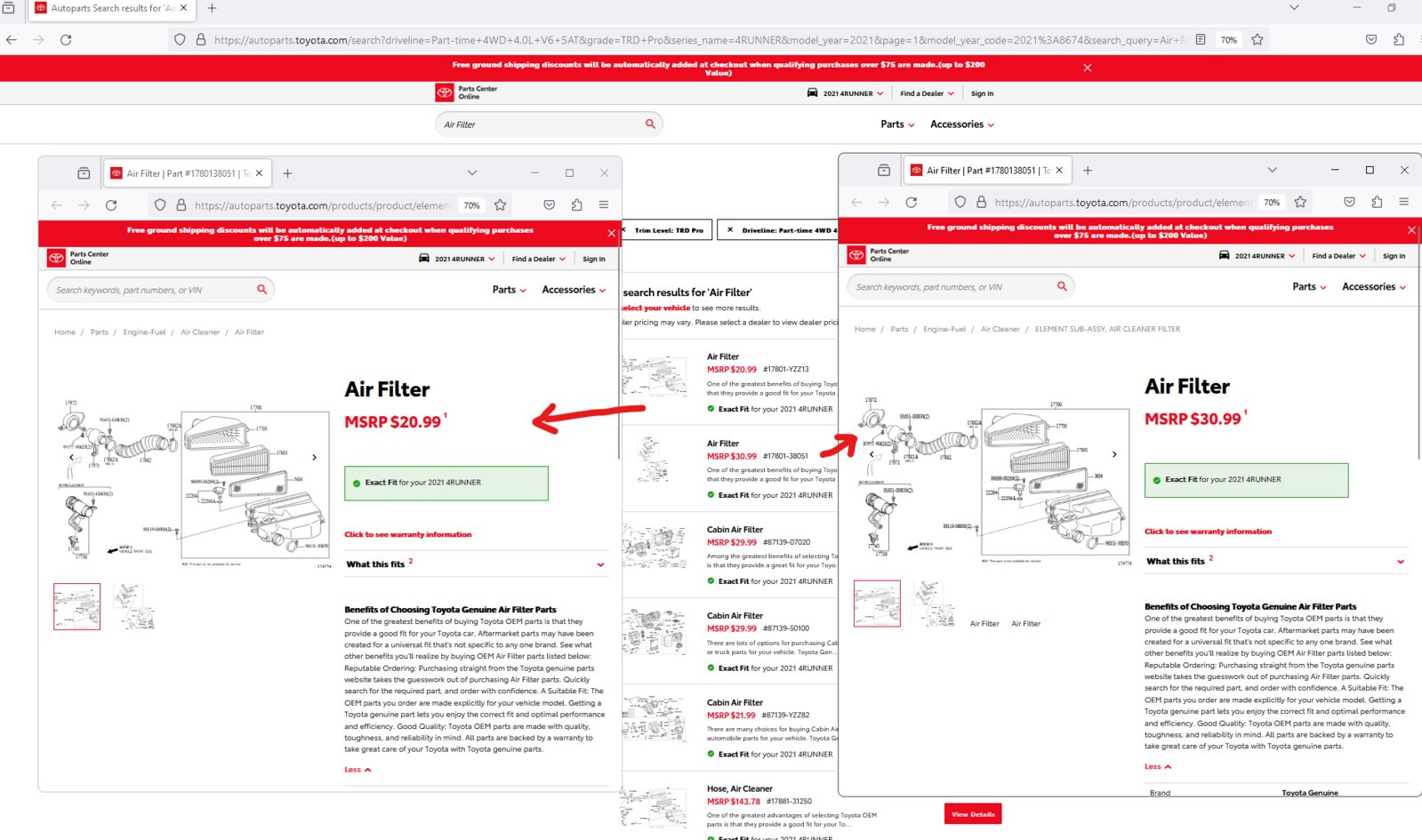Screen dimensions: 1422x840
Task: Expand the Parts menu in the left window
Action: pos(510,290)
